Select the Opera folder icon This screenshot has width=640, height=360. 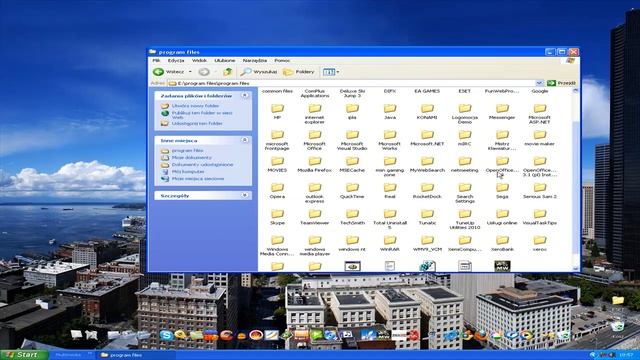click(x=277, y=187)
